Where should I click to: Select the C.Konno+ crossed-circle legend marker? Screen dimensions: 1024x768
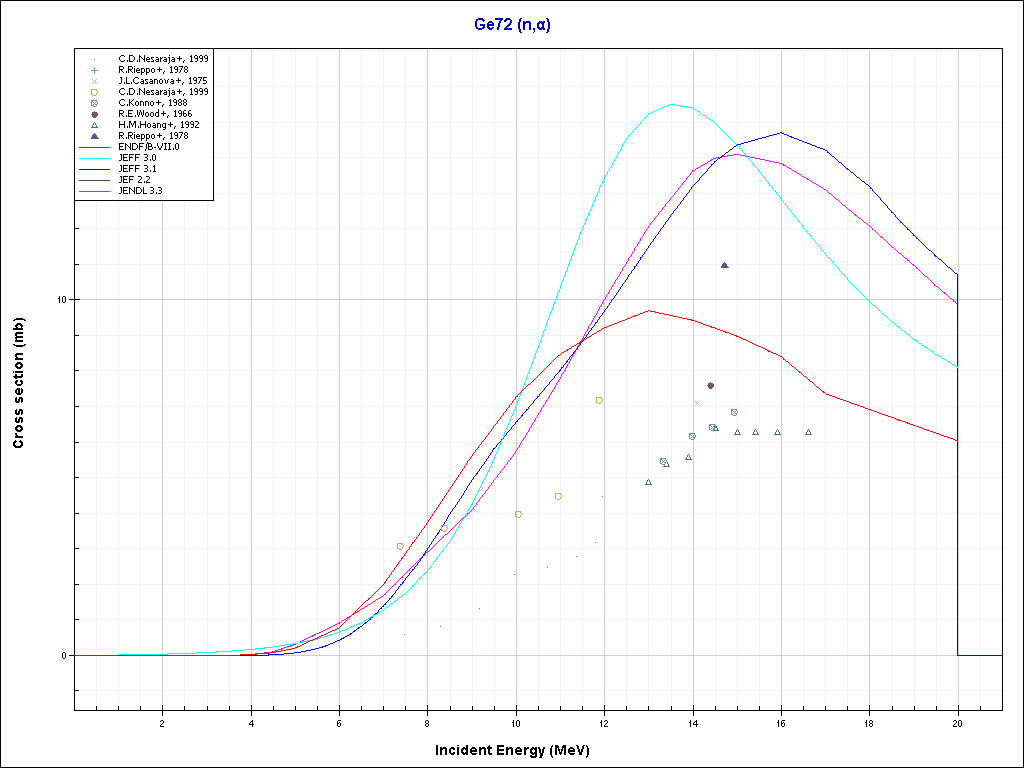pos(94,103)
